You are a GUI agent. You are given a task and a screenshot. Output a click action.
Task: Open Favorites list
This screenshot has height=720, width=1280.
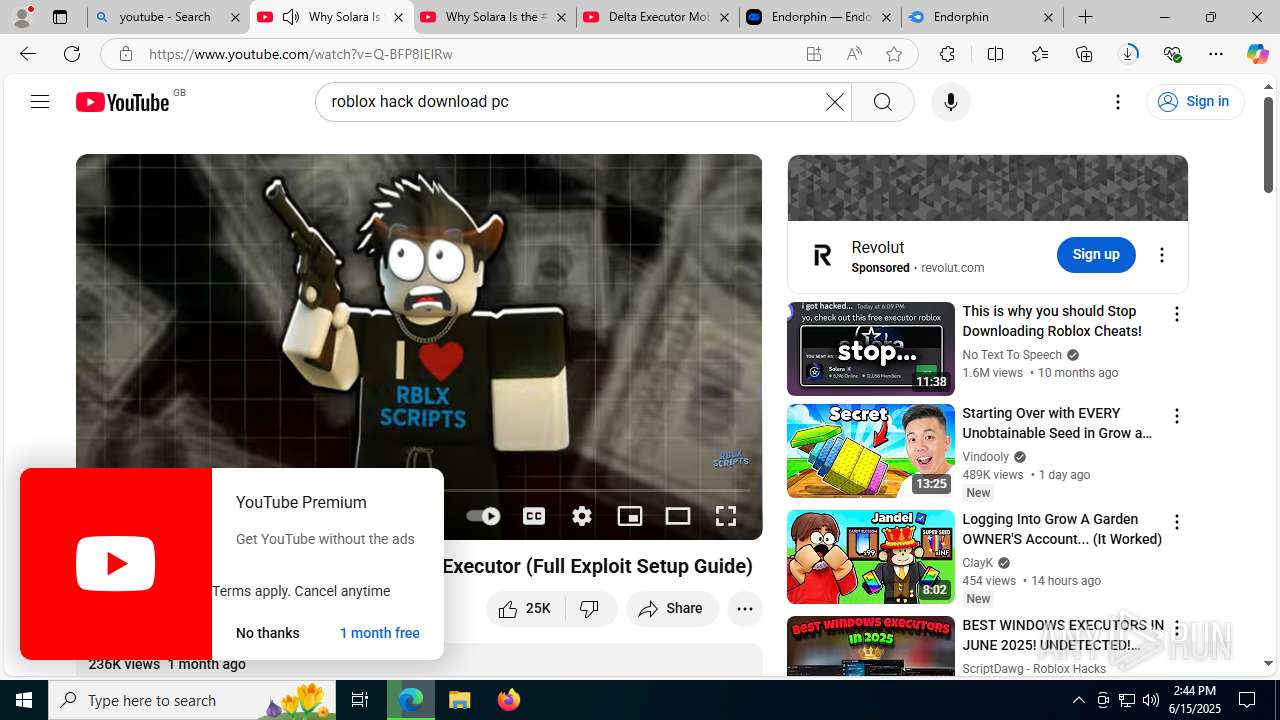point(1040,54)
